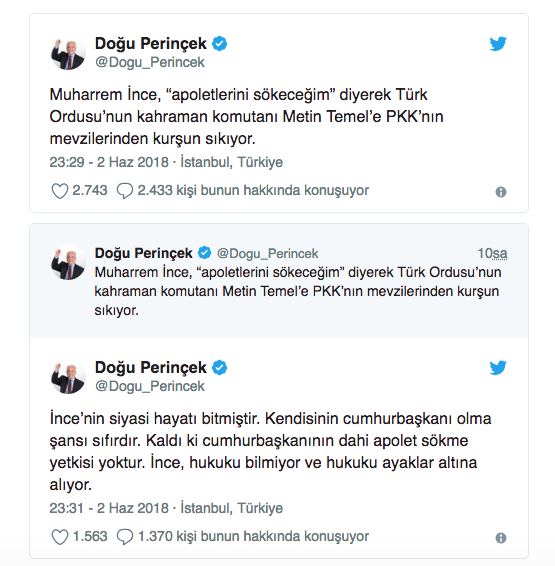Like the second tweet showing 1.563 likes

point(60,537)
